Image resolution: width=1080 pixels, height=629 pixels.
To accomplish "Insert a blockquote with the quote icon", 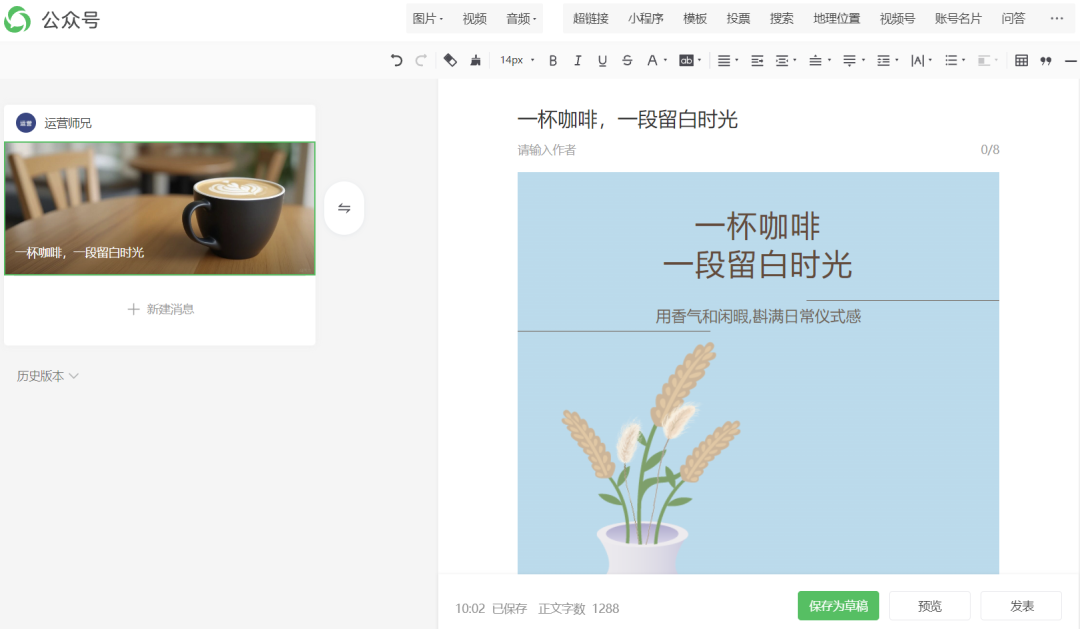I will click(1046, 60).
